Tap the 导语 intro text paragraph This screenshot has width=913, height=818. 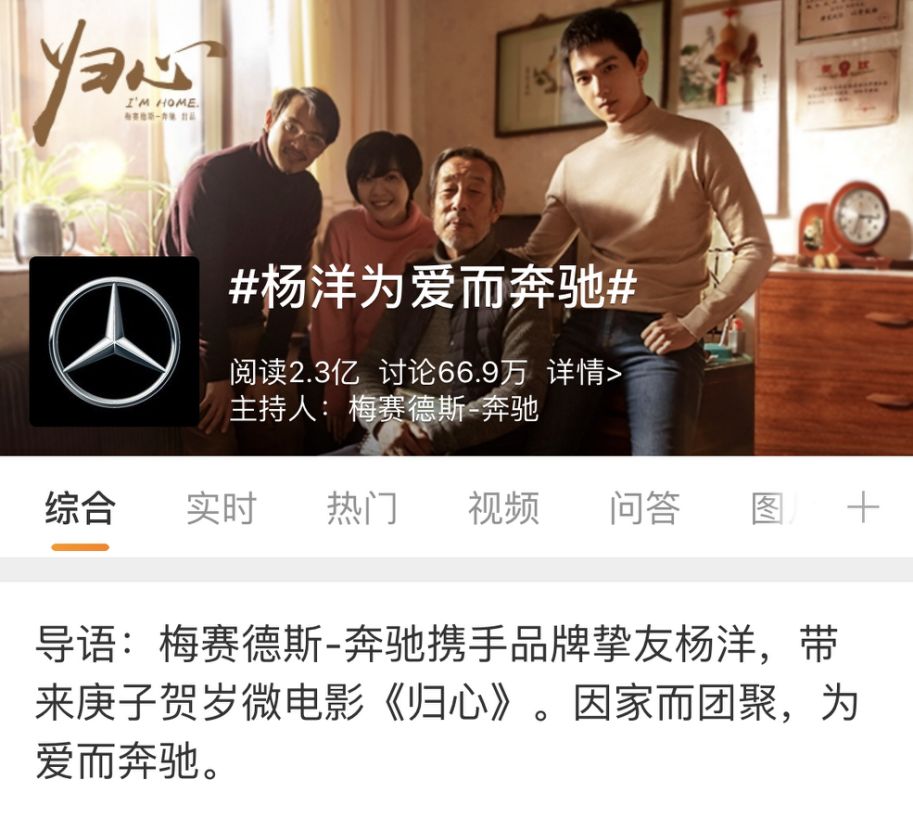[x=446, y=703]
